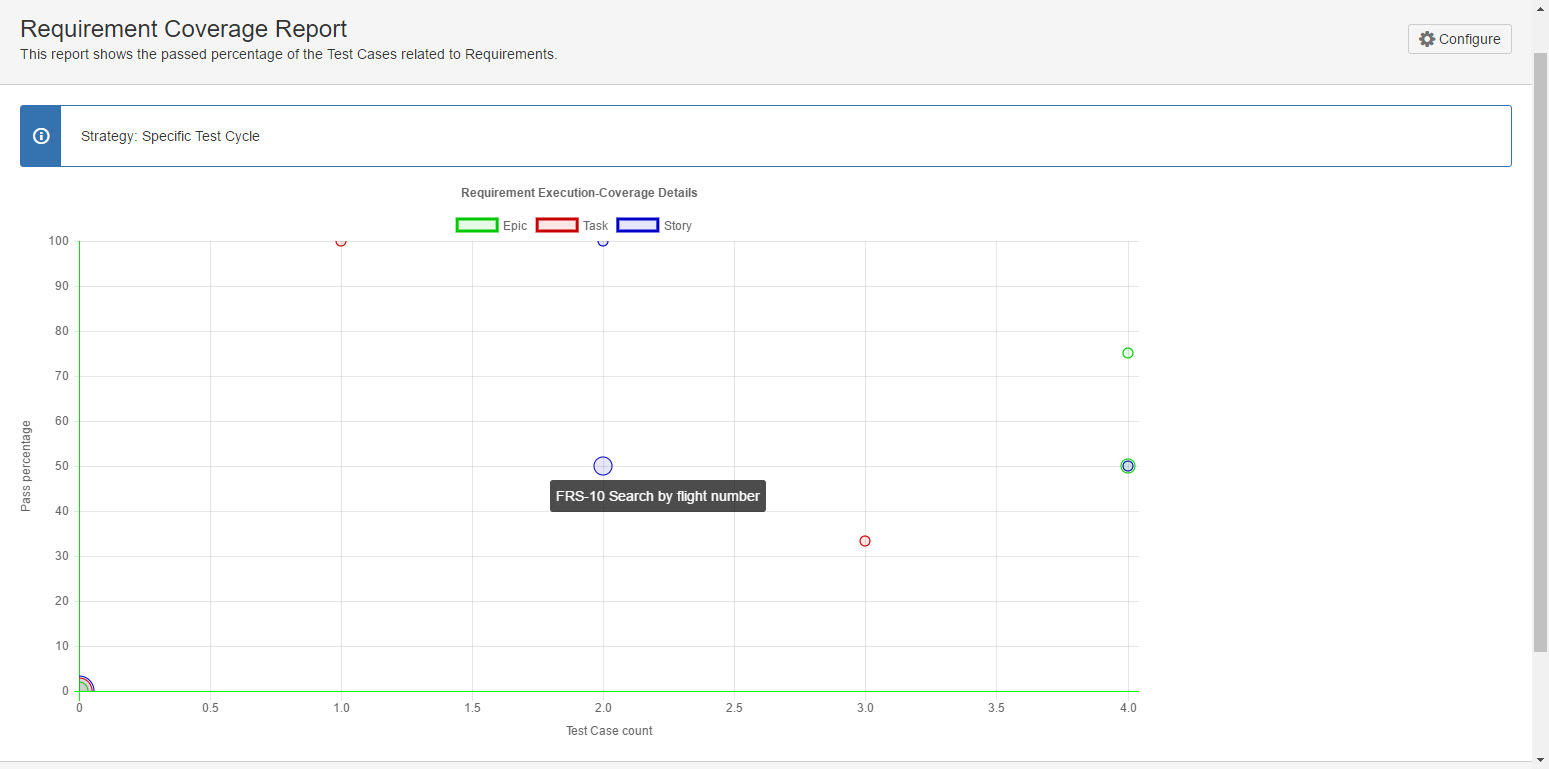Viewport: 1549px width, 769px height.
Task: Click overlapping bubbles at 4 test cases, 50 percent
Action: click(x=1128, y=466)
